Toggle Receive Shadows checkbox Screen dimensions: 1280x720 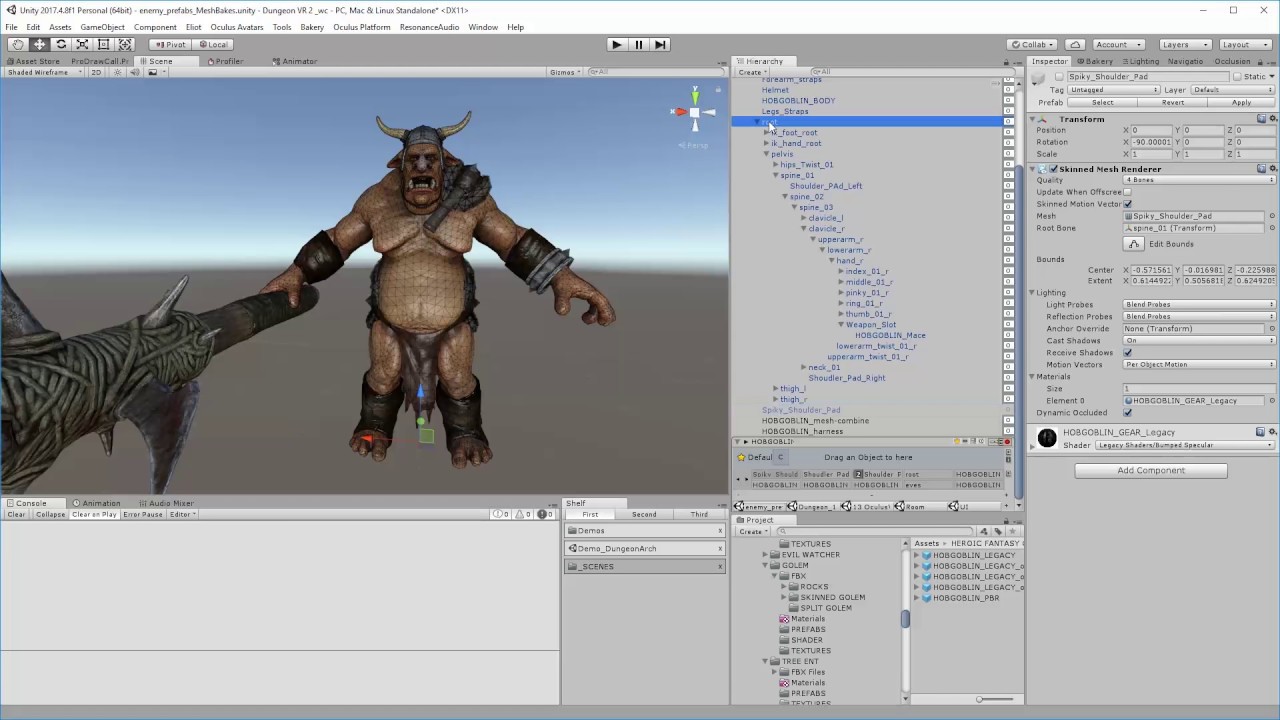(x=1128, y=353)
